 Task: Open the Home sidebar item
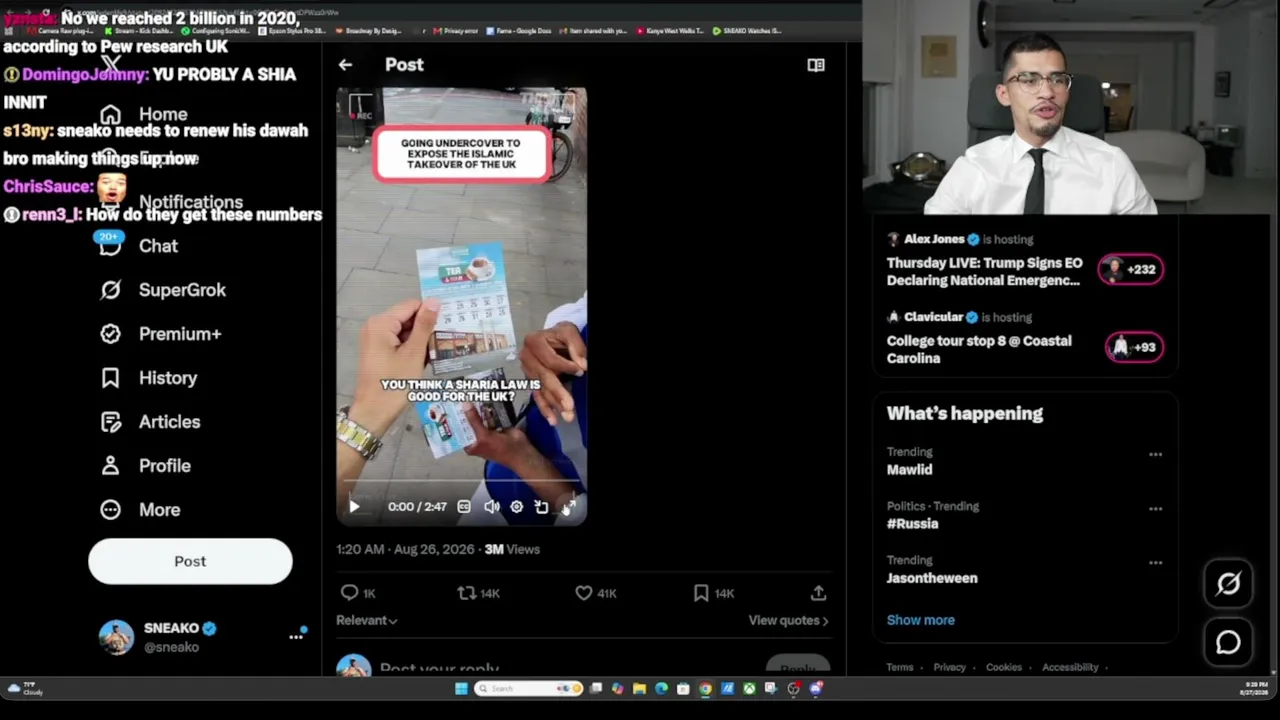click(144, 114)
